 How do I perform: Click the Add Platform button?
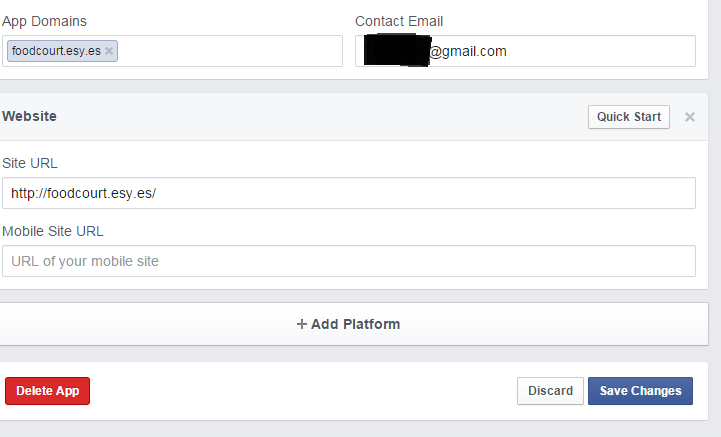[349, 324]
